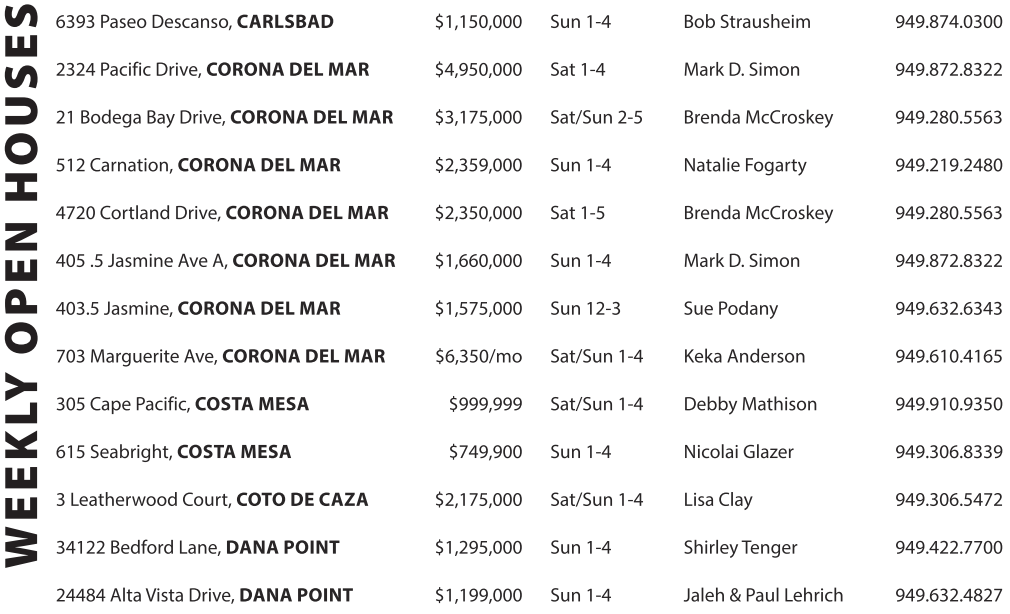Click the $749,900 price
Image resolution: width=1010 pixels, height=614 pixels.
(485, 453)
